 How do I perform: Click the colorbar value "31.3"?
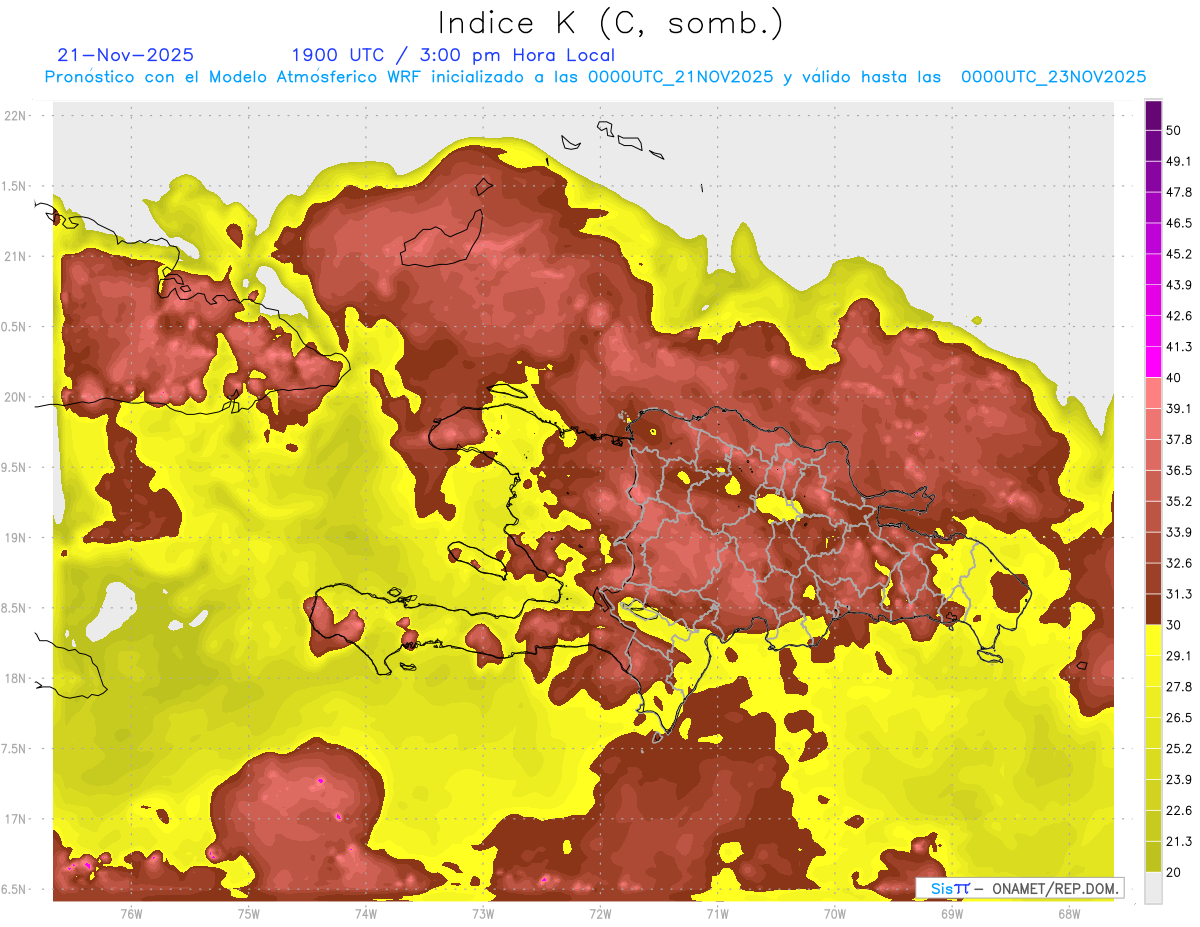(1179, 594)
